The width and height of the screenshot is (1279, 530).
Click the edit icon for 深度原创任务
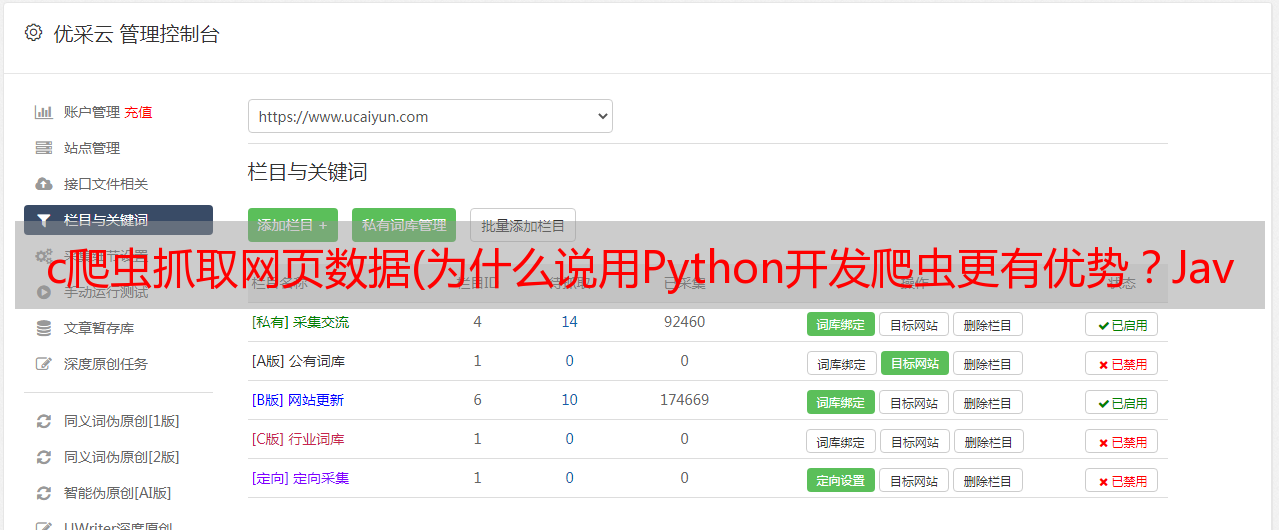click(43, 364)
